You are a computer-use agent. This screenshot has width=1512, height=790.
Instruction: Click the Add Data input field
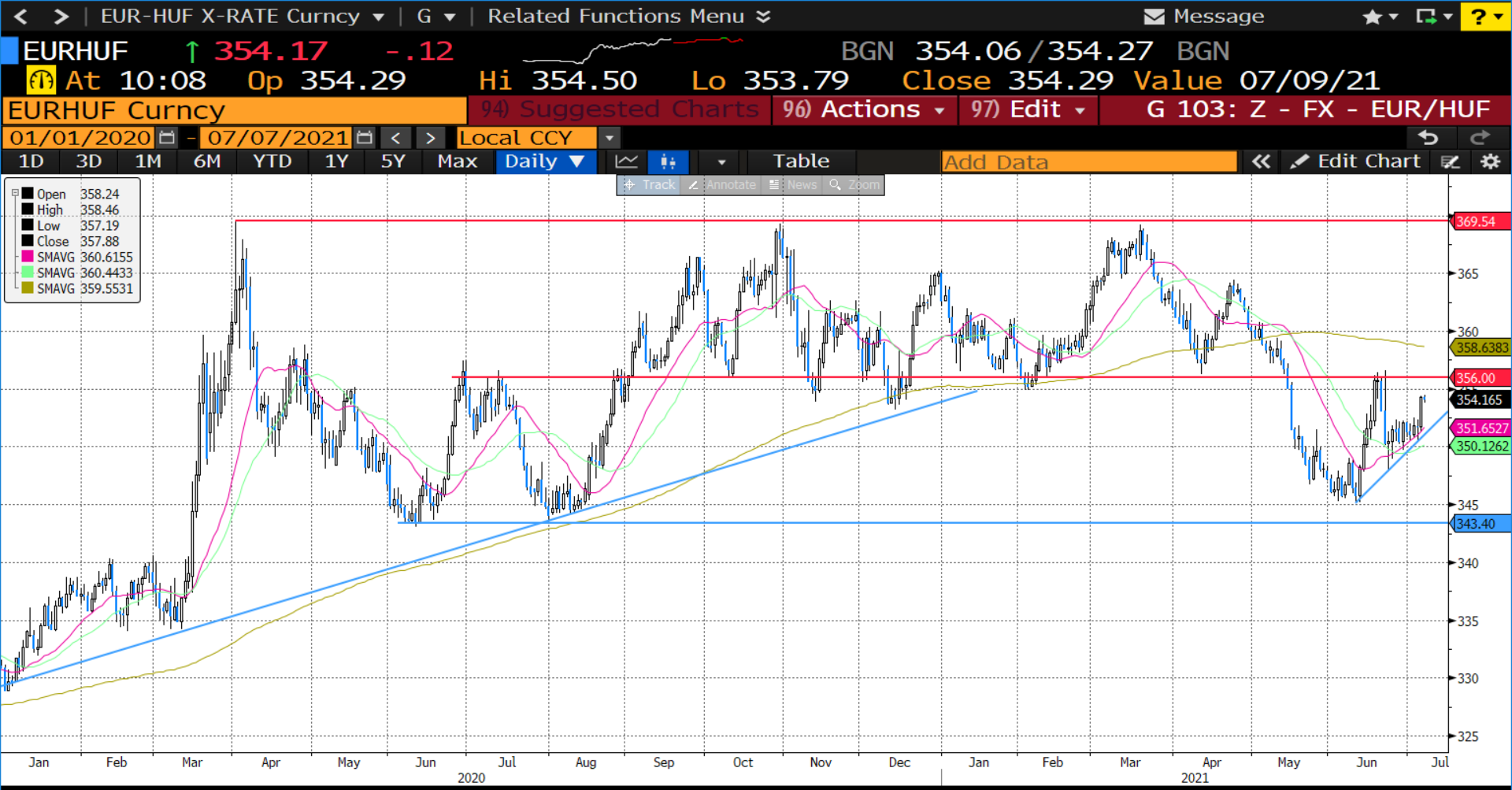click(x=1089, y=162)
